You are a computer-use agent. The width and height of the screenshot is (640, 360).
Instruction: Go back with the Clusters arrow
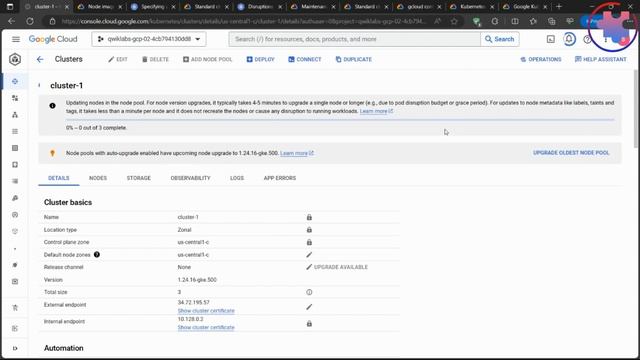(x=40, y=60)
